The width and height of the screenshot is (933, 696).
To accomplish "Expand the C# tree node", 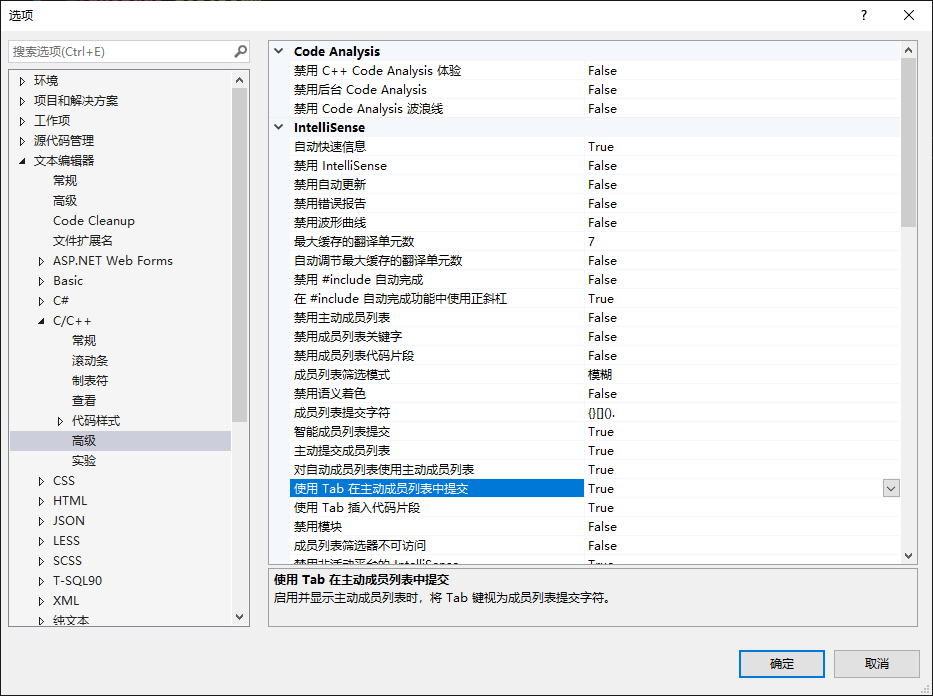I will (40, 300).
